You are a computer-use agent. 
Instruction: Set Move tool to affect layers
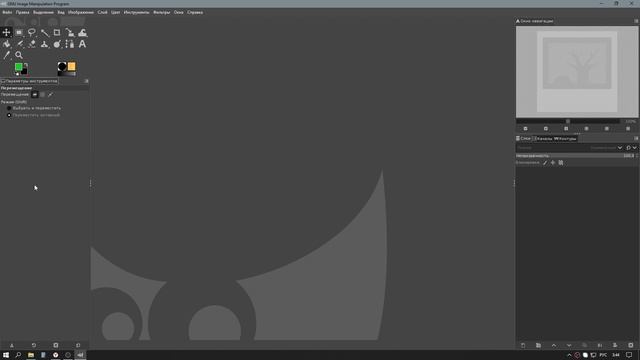[x=35, y=95]
